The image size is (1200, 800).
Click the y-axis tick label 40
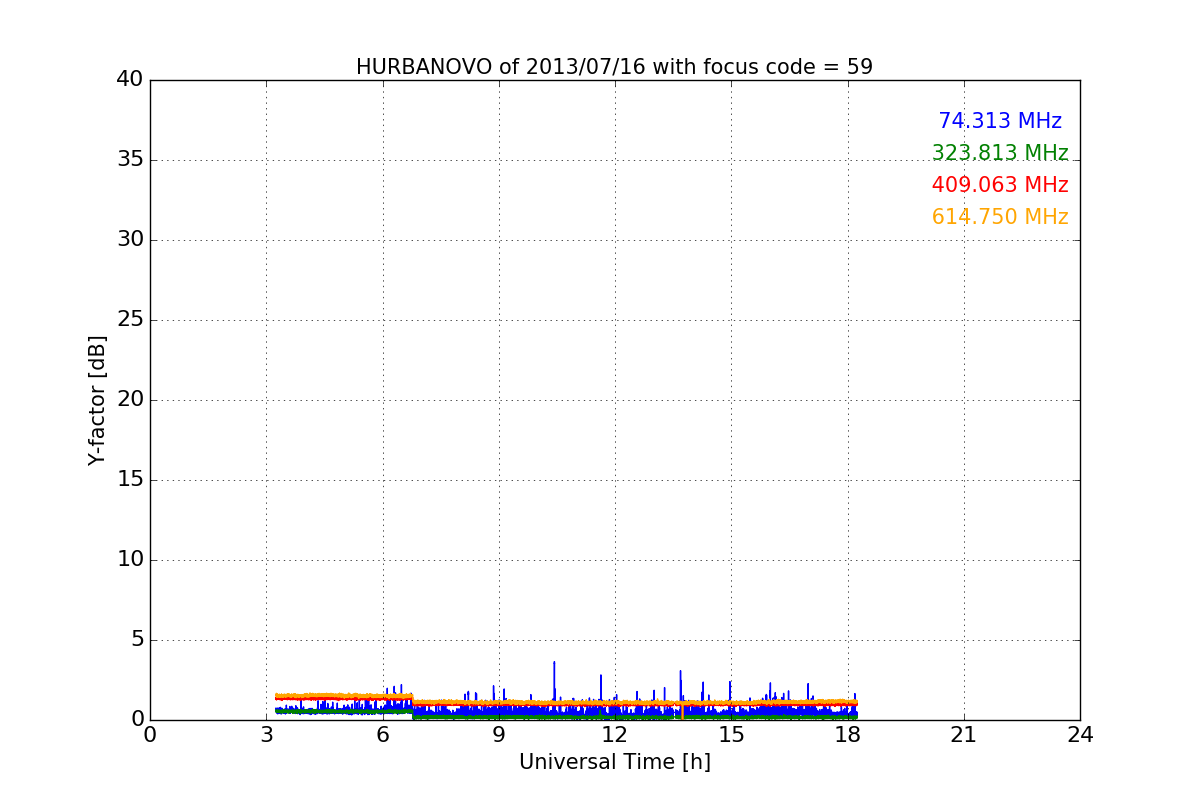130,80
